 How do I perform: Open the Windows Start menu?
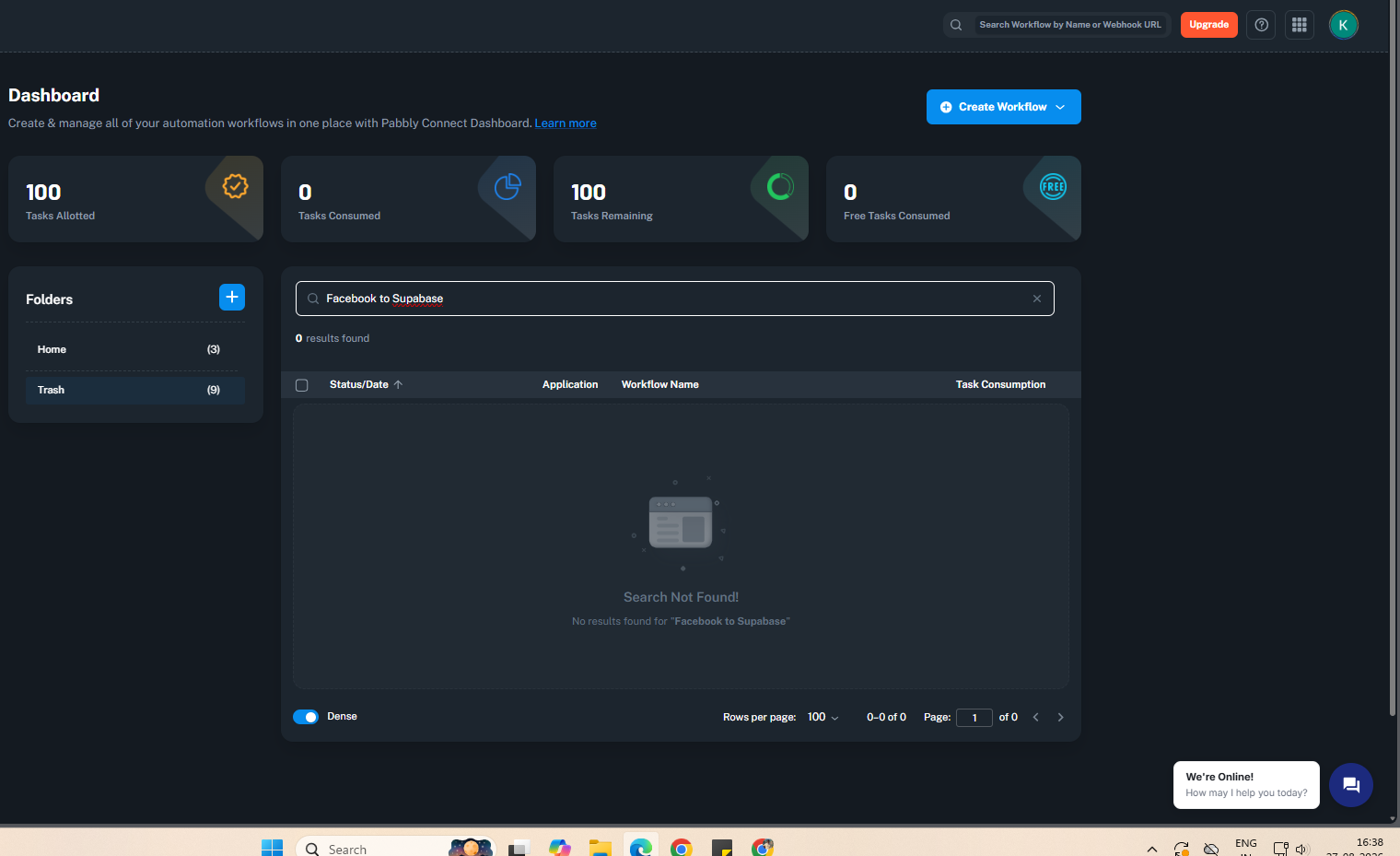click(x=273, y=848)
